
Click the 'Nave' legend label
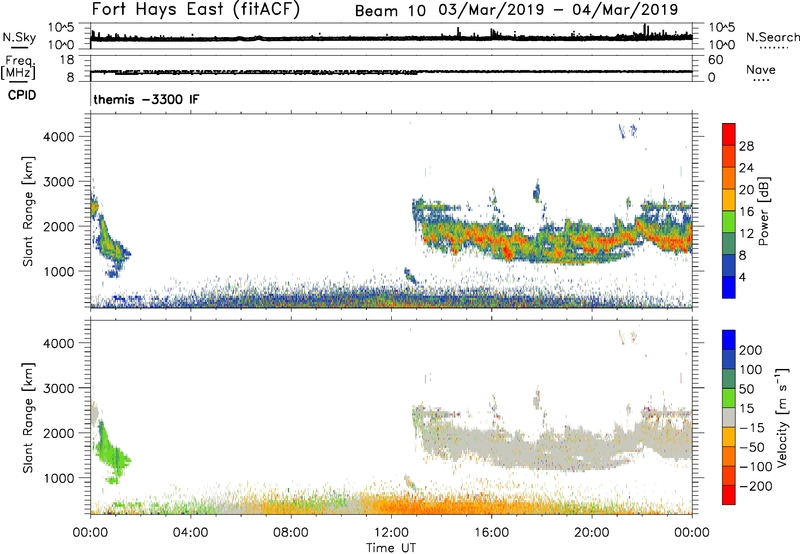tap(761, 69)
